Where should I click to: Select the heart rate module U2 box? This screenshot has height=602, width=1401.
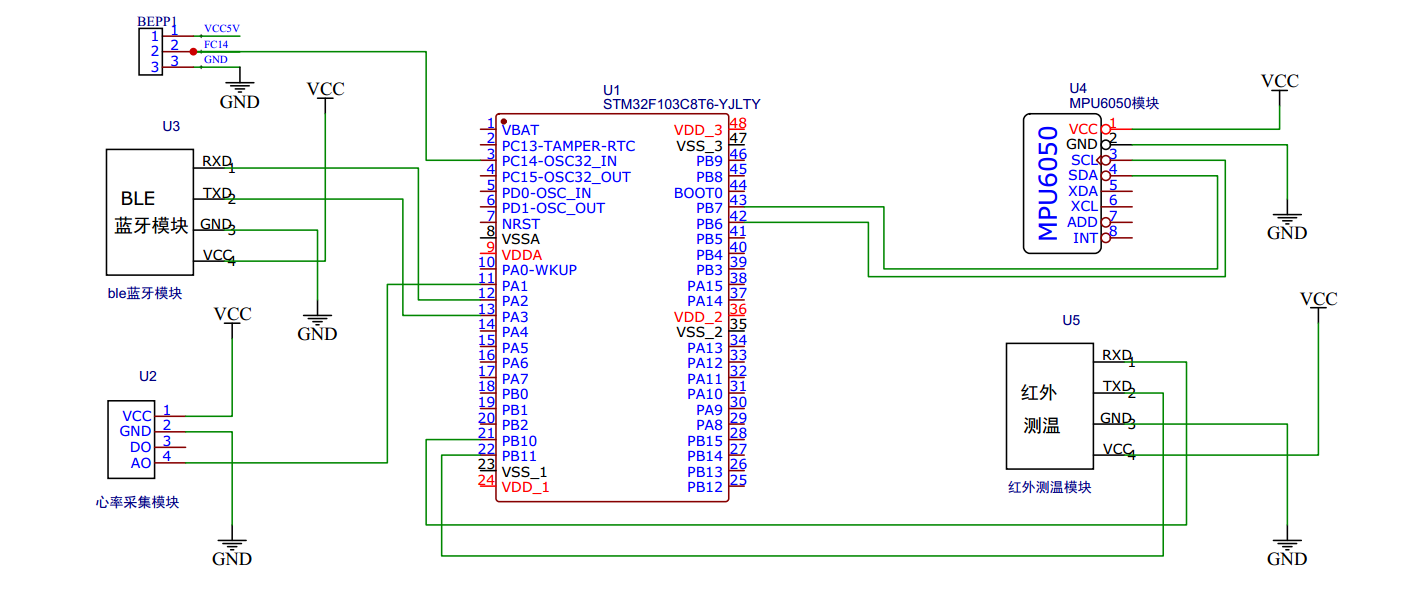pos(130,439)
